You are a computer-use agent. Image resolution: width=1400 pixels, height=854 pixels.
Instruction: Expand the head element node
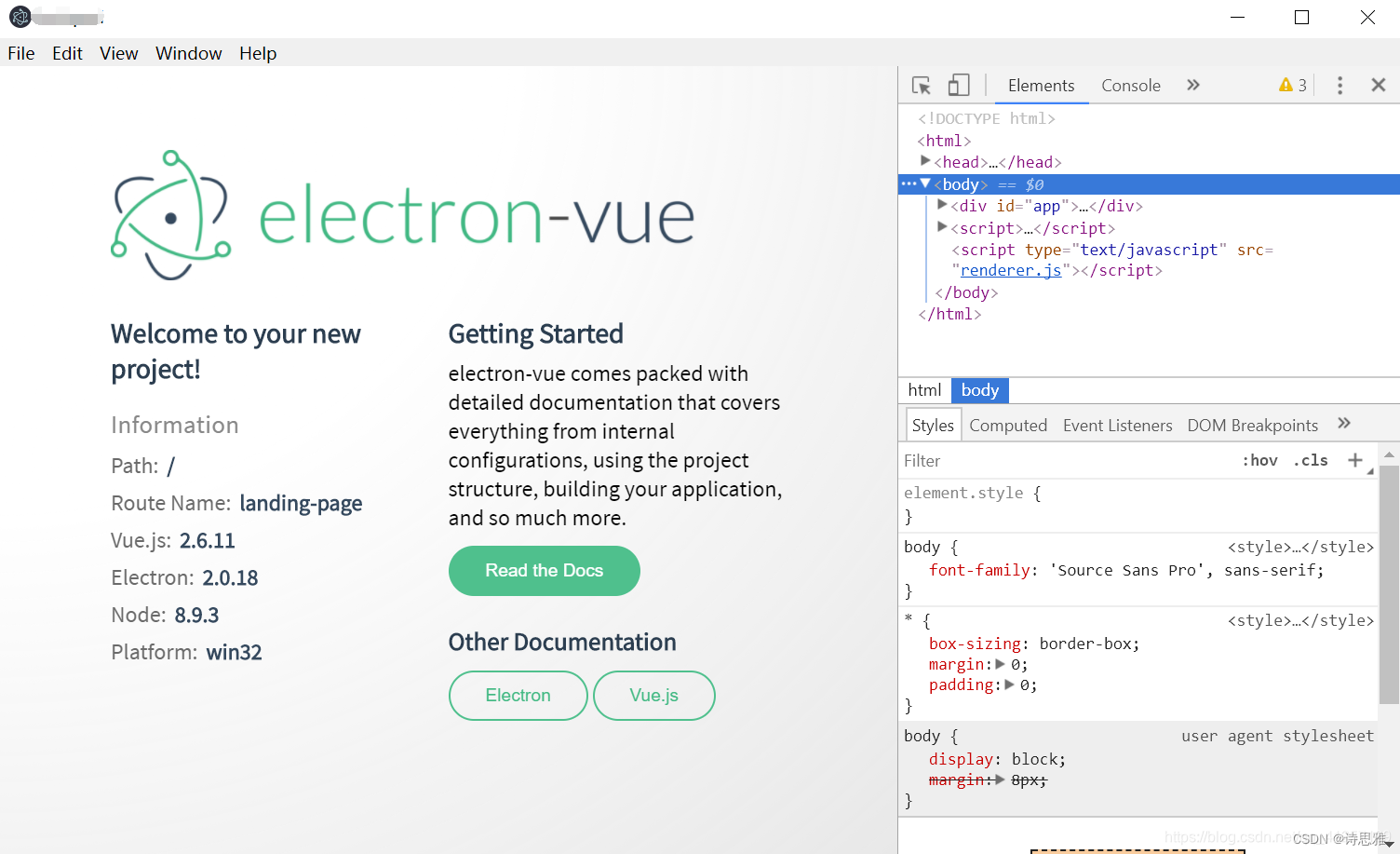click(925, 161)
